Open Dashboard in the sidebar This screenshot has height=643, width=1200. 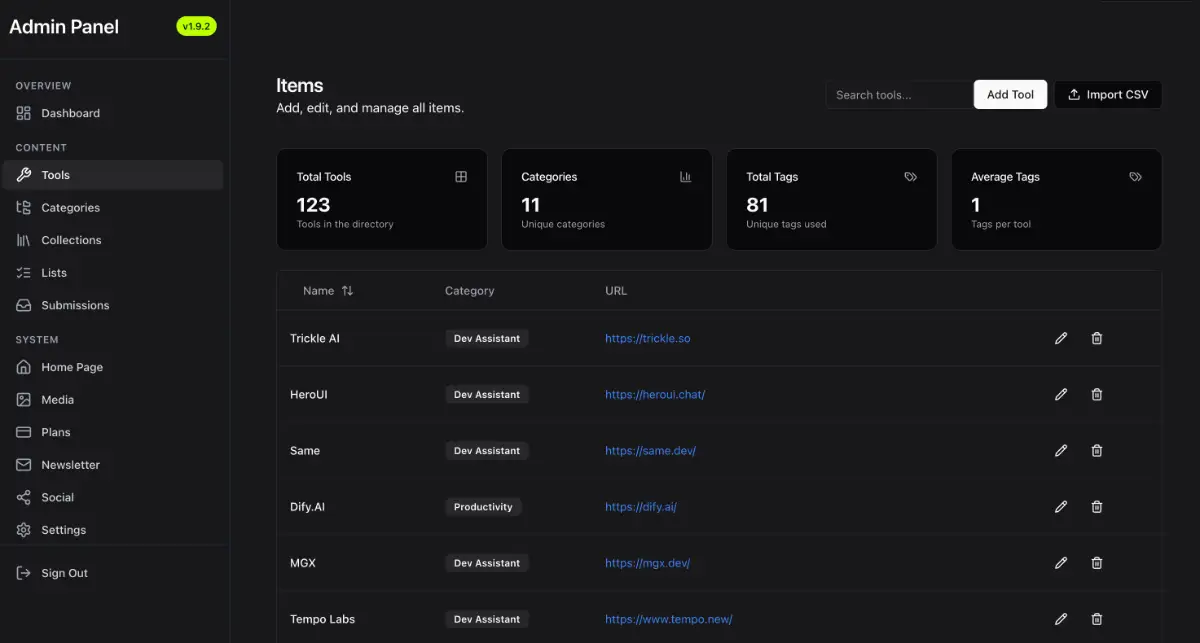tap(70, 114)
